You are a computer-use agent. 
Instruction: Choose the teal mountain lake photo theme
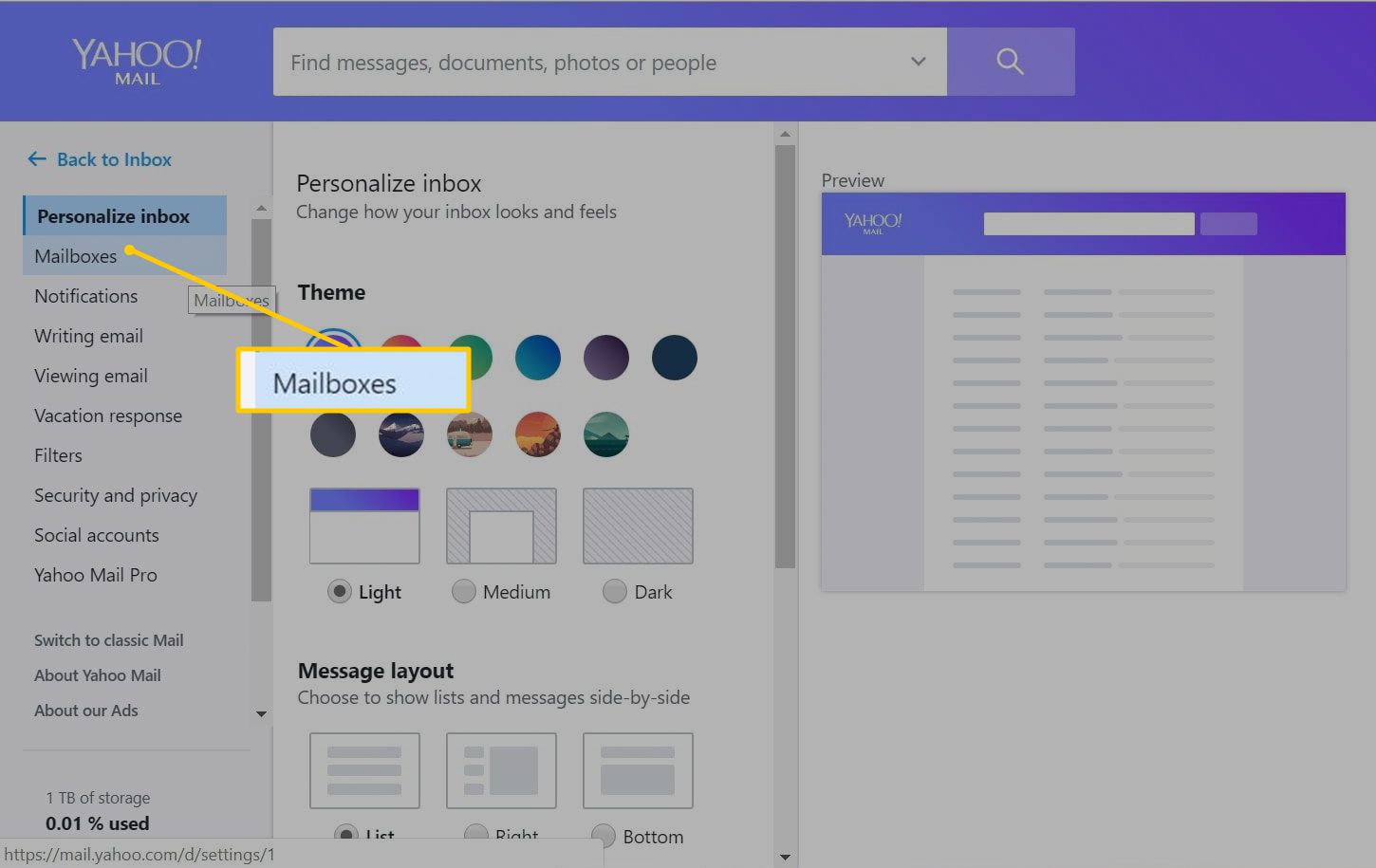pyautogui.click(x=606, y=434)
